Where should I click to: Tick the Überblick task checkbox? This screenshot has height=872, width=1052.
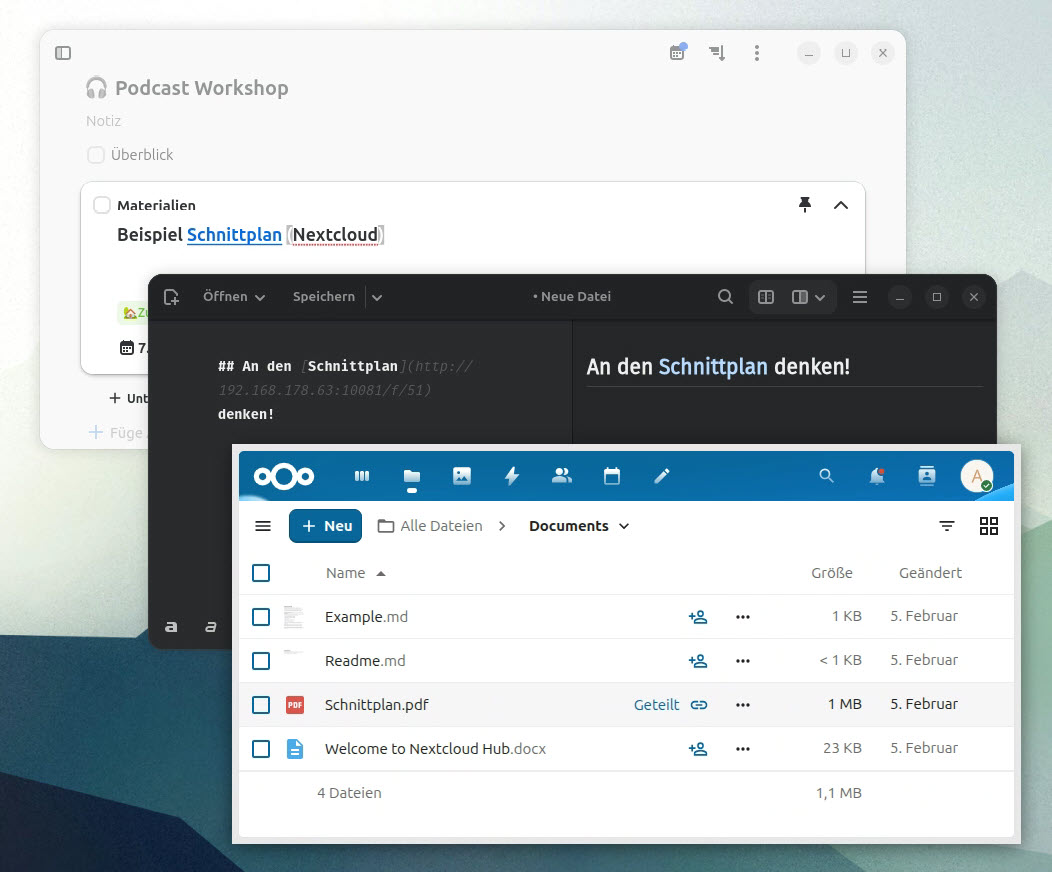click(x=96, y=155)
